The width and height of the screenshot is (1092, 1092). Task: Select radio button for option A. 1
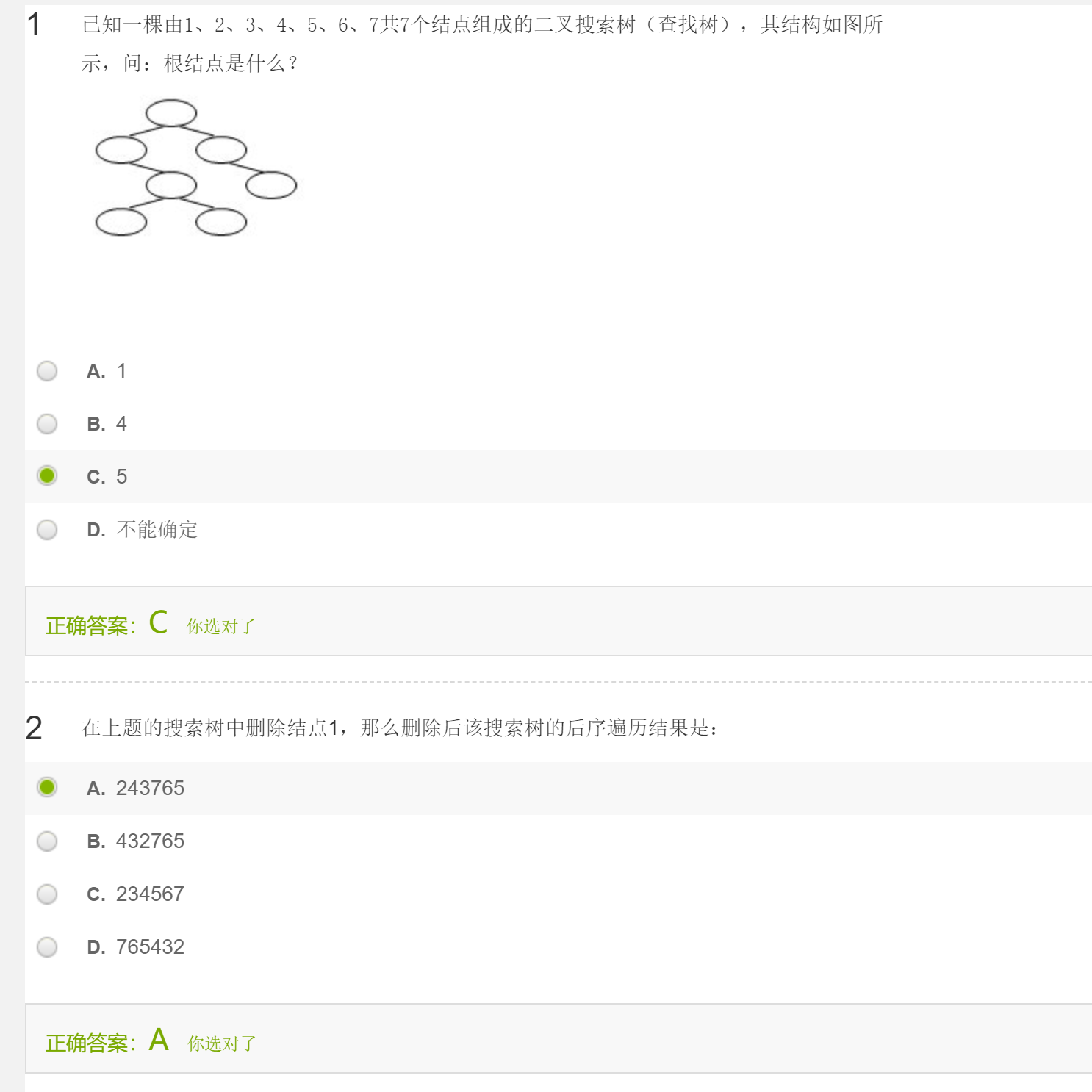pos(47,371)
